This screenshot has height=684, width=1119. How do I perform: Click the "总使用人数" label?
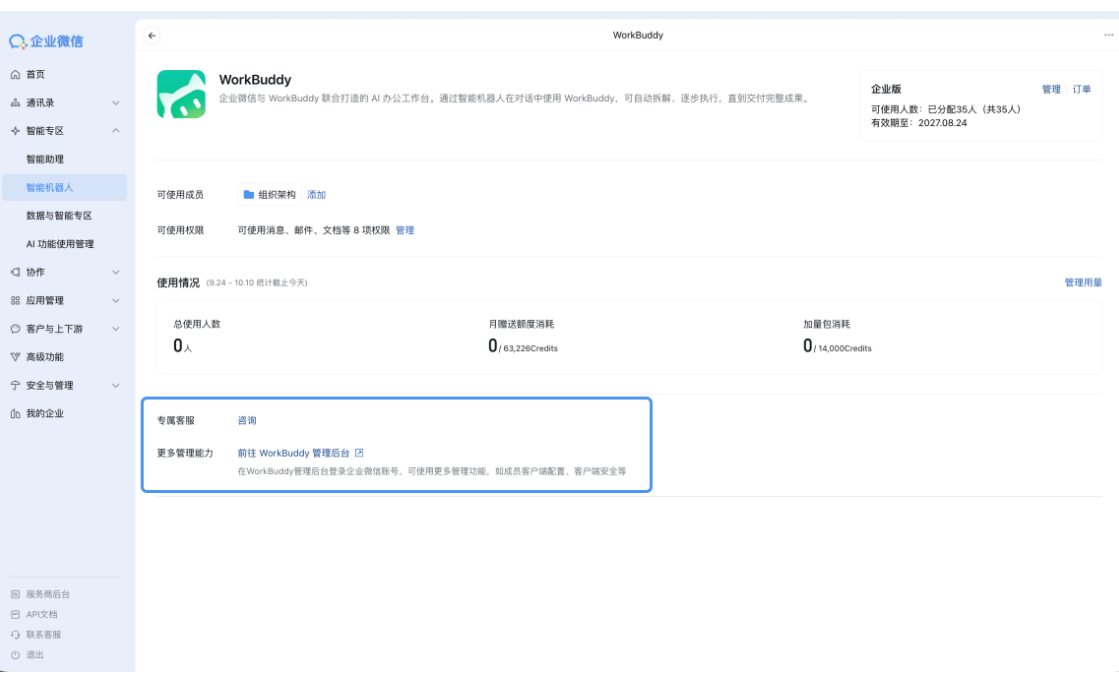197,324
